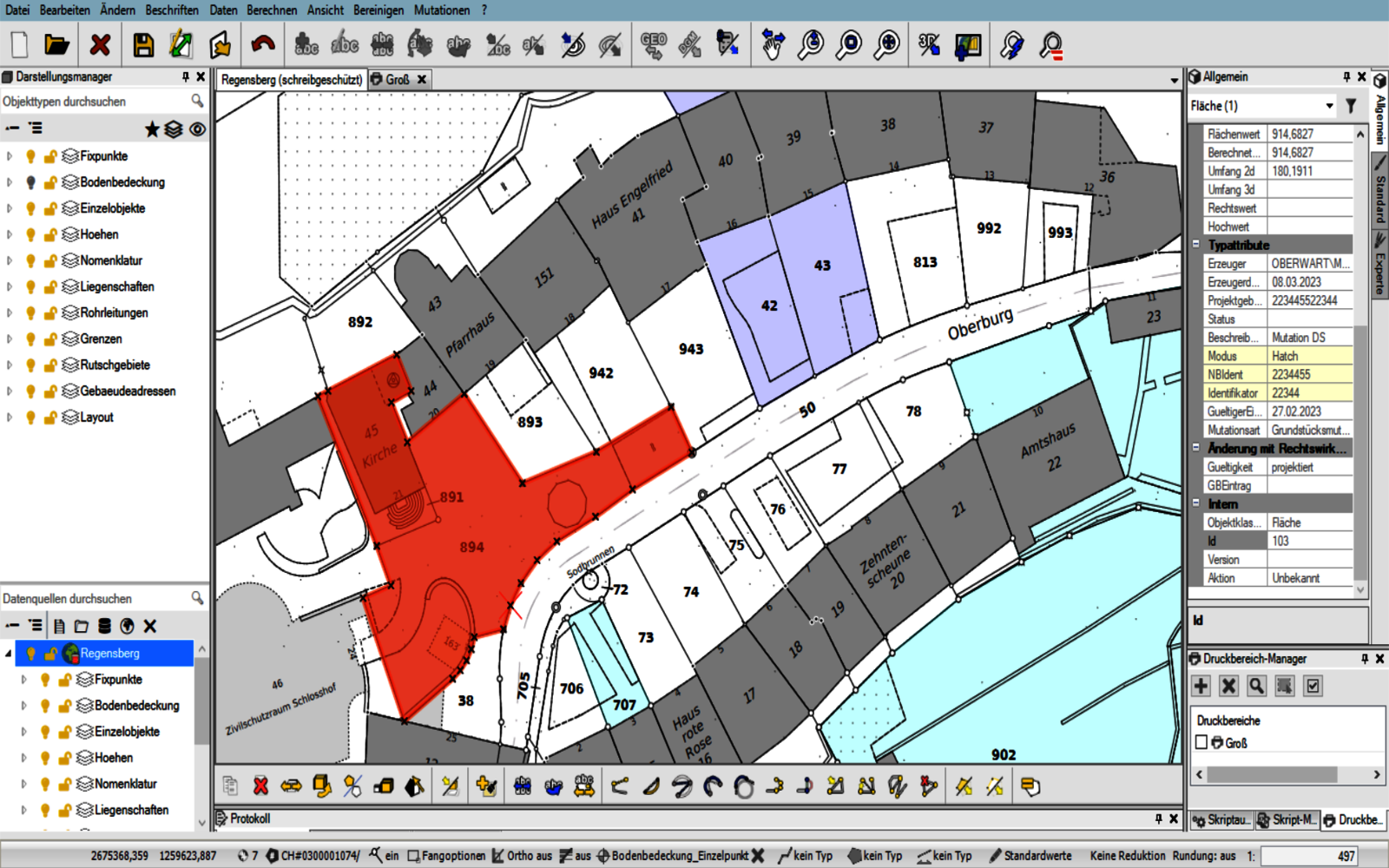The height and width of the screenshot is (868, 1389).
Task: Click Keine Reduktion in status bar
Action: 1128,856
